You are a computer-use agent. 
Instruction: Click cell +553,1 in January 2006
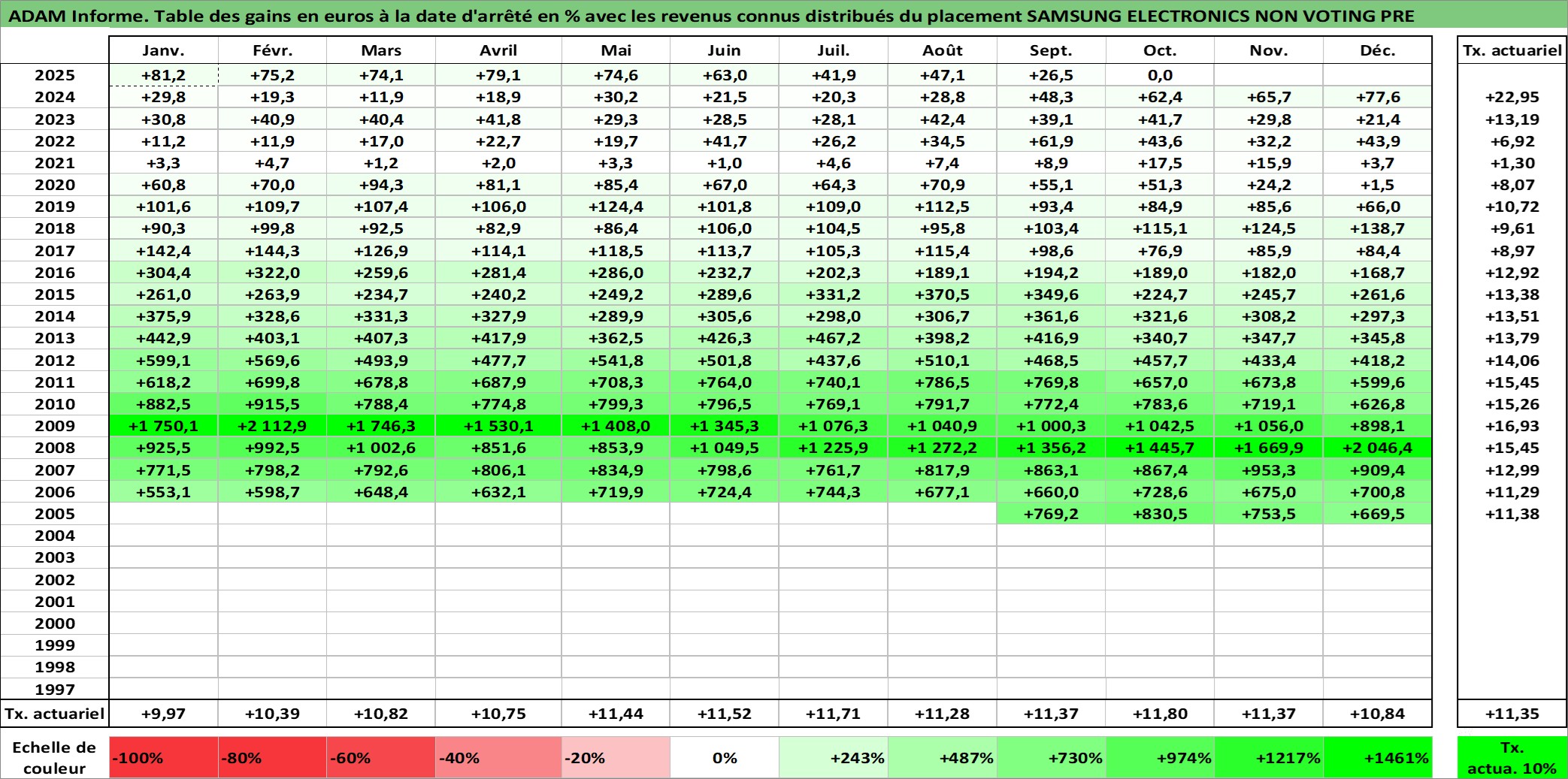pos(164,492)
